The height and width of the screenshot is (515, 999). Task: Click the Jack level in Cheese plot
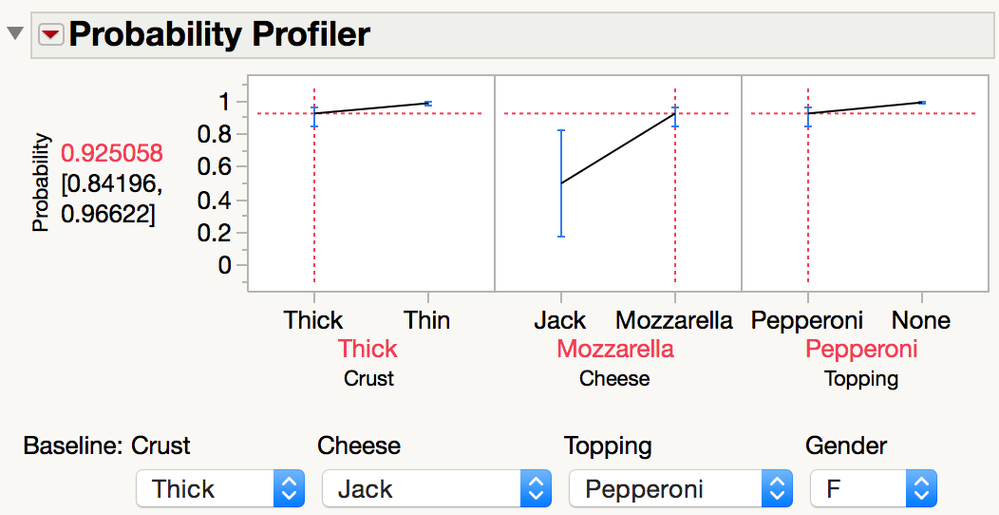tap(560, 320)
